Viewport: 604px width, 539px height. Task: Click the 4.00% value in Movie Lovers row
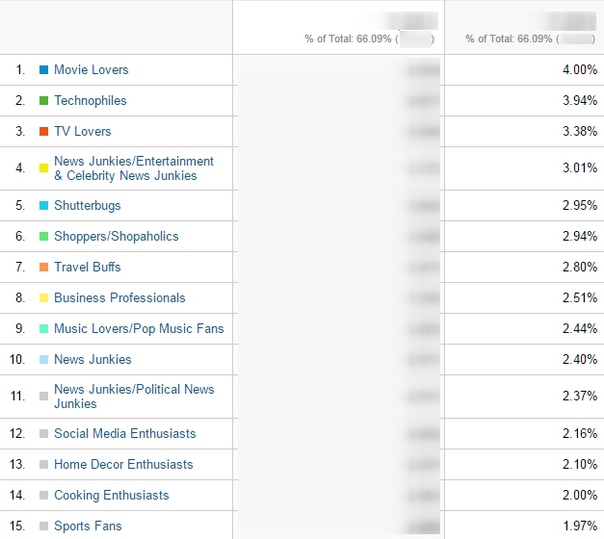click(x=579, y=70)
